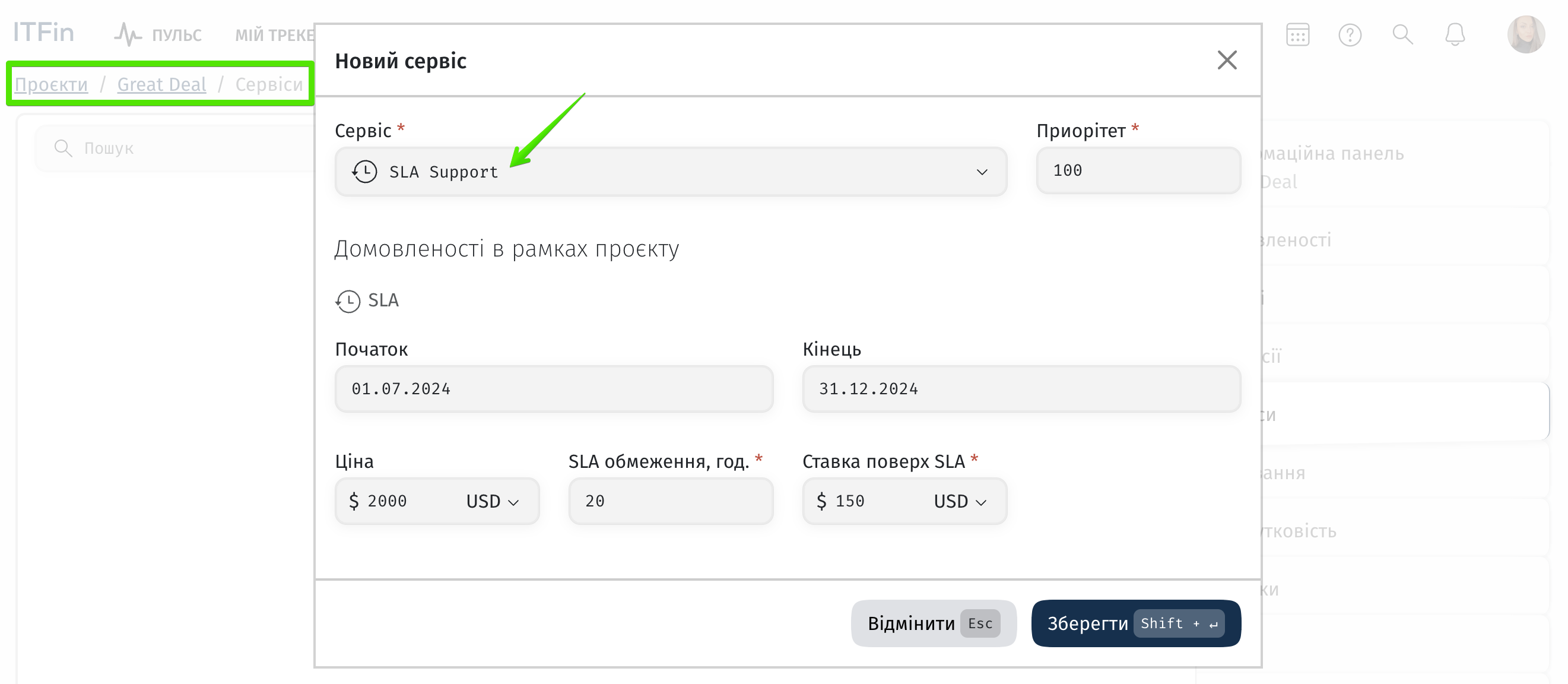
Task: Open the Ставка поверх SLA USD dropdown
Action: coord(960,501)
